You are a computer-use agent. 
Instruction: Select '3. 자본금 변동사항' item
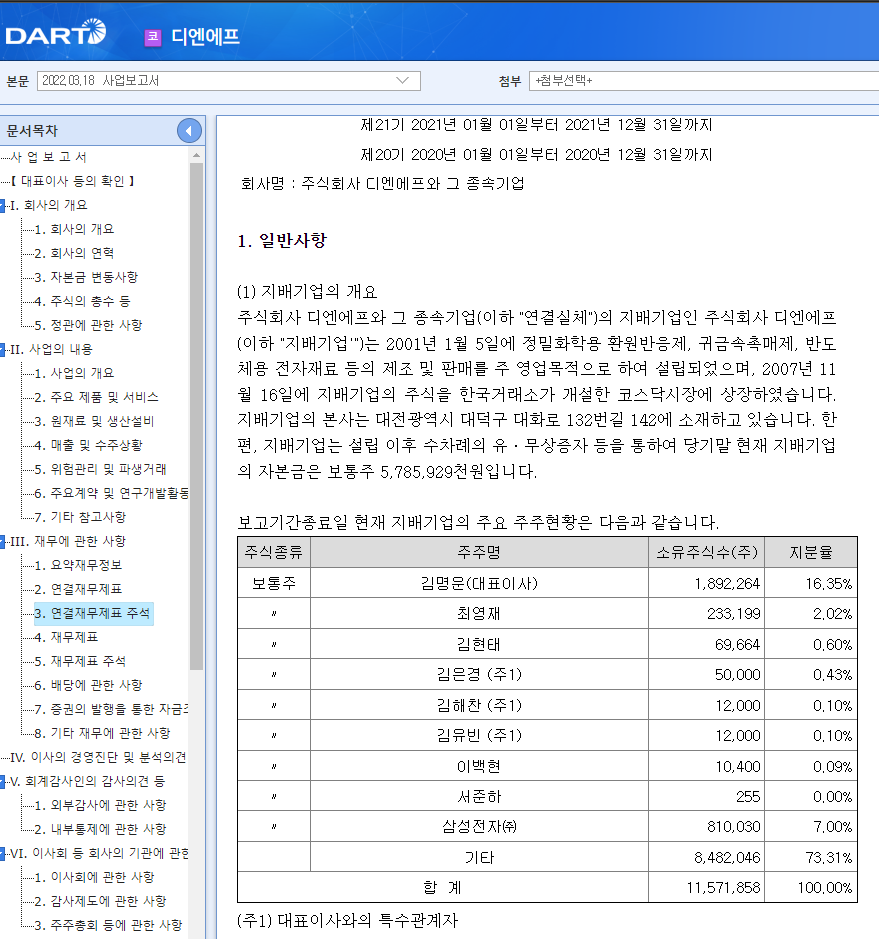point(84,277)
